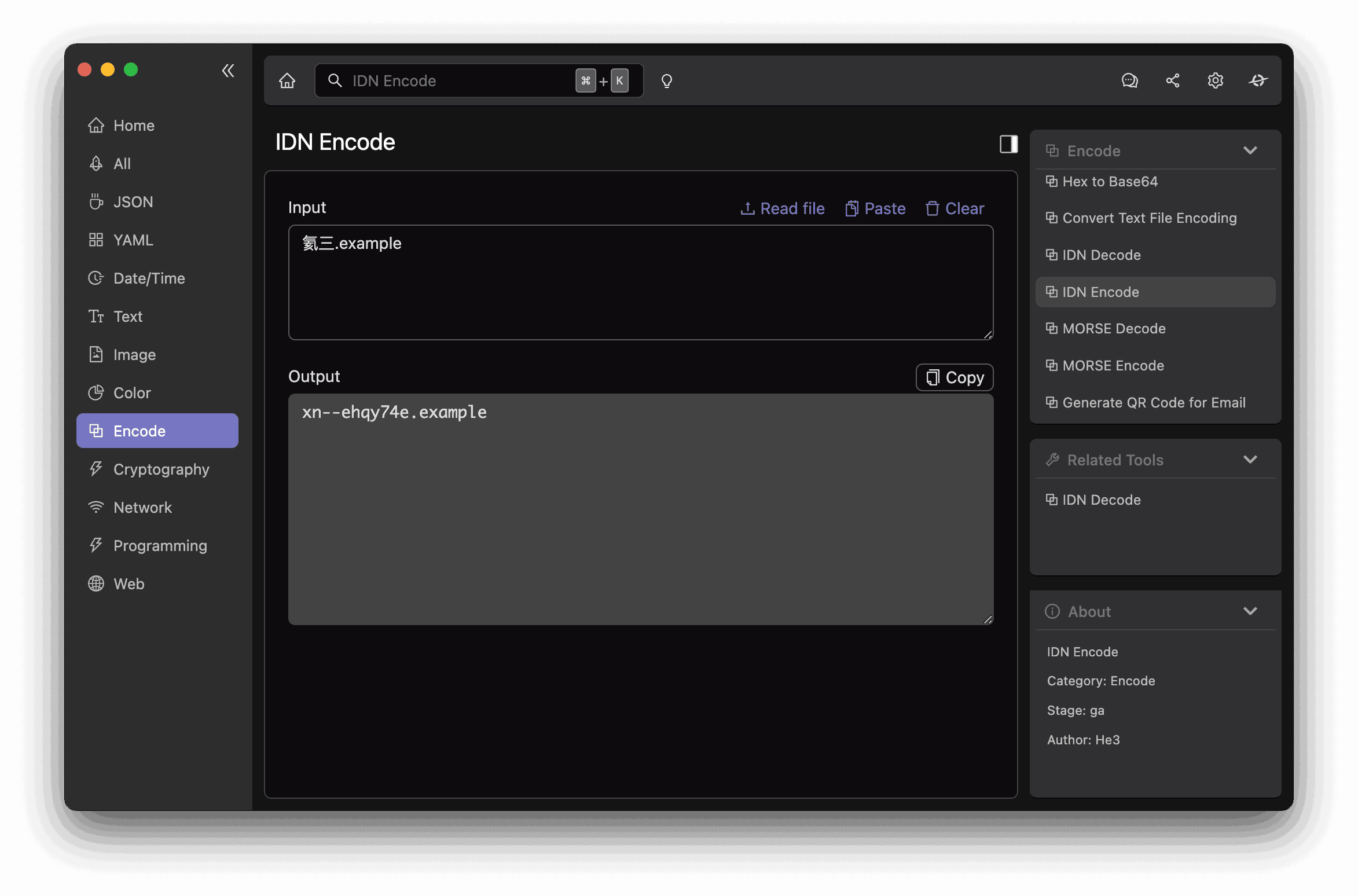
Task: Click the YAML grid icon in sidebar
Action: 96,240
